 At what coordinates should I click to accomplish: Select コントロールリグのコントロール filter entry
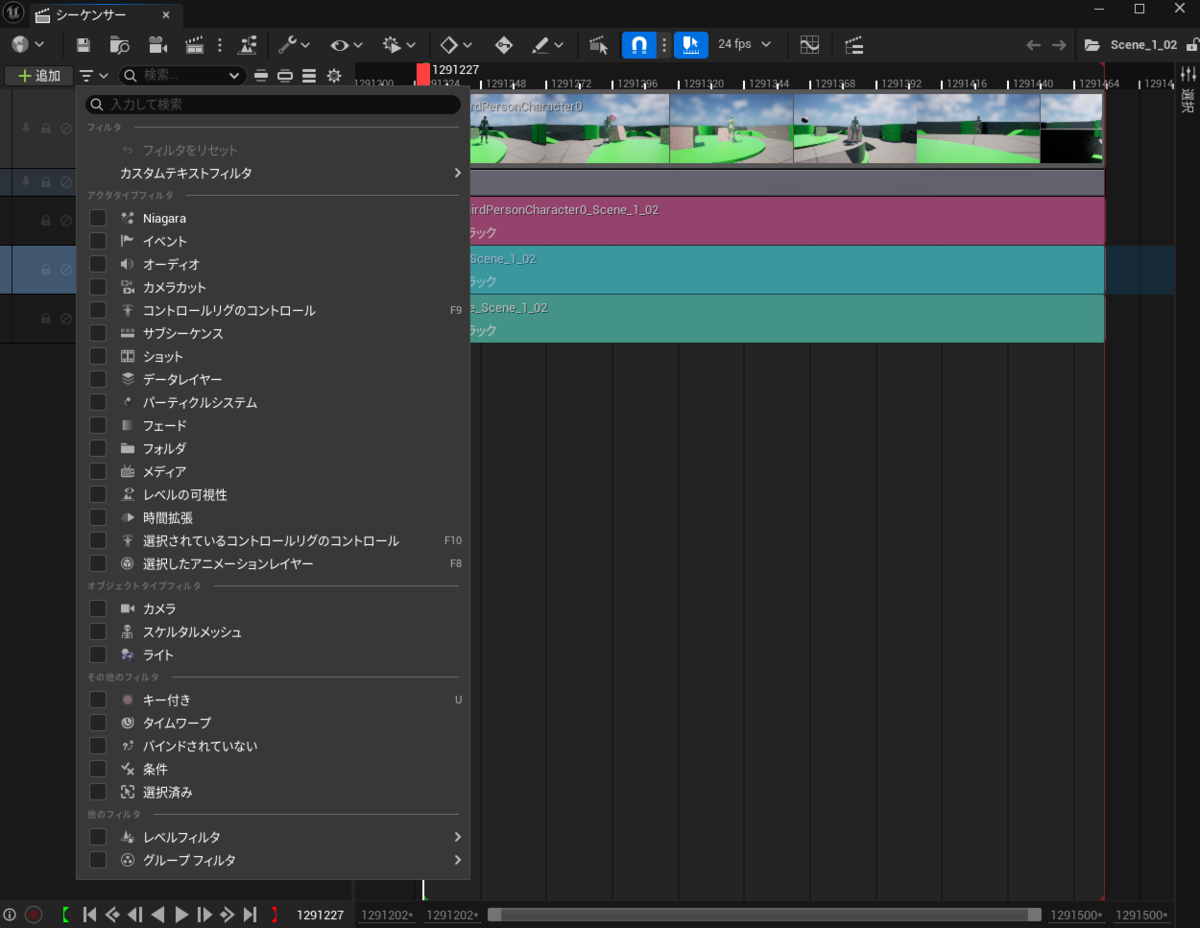point(272,310)
